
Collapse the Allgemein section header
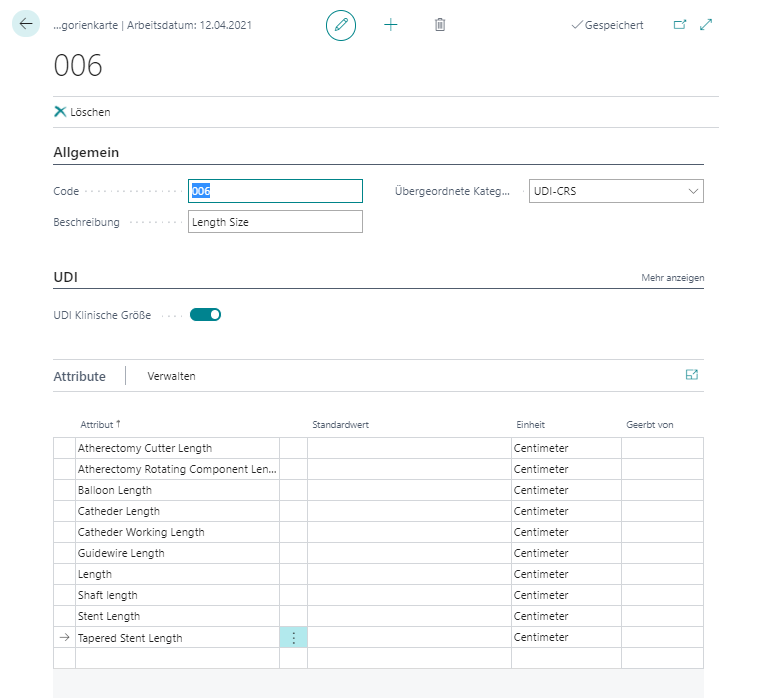pyautogui.click(x=86, y=153)
